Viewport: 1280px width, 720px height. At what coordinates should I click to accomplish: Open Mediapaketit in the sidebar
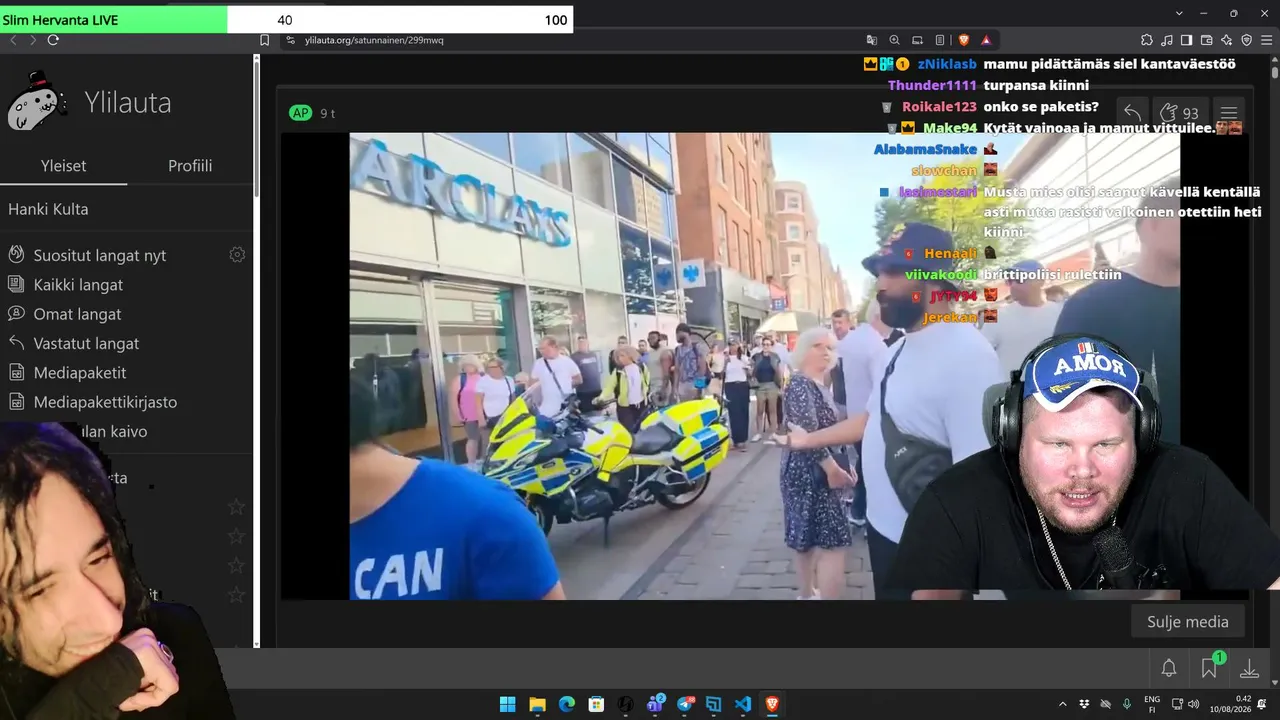[80, 373]
